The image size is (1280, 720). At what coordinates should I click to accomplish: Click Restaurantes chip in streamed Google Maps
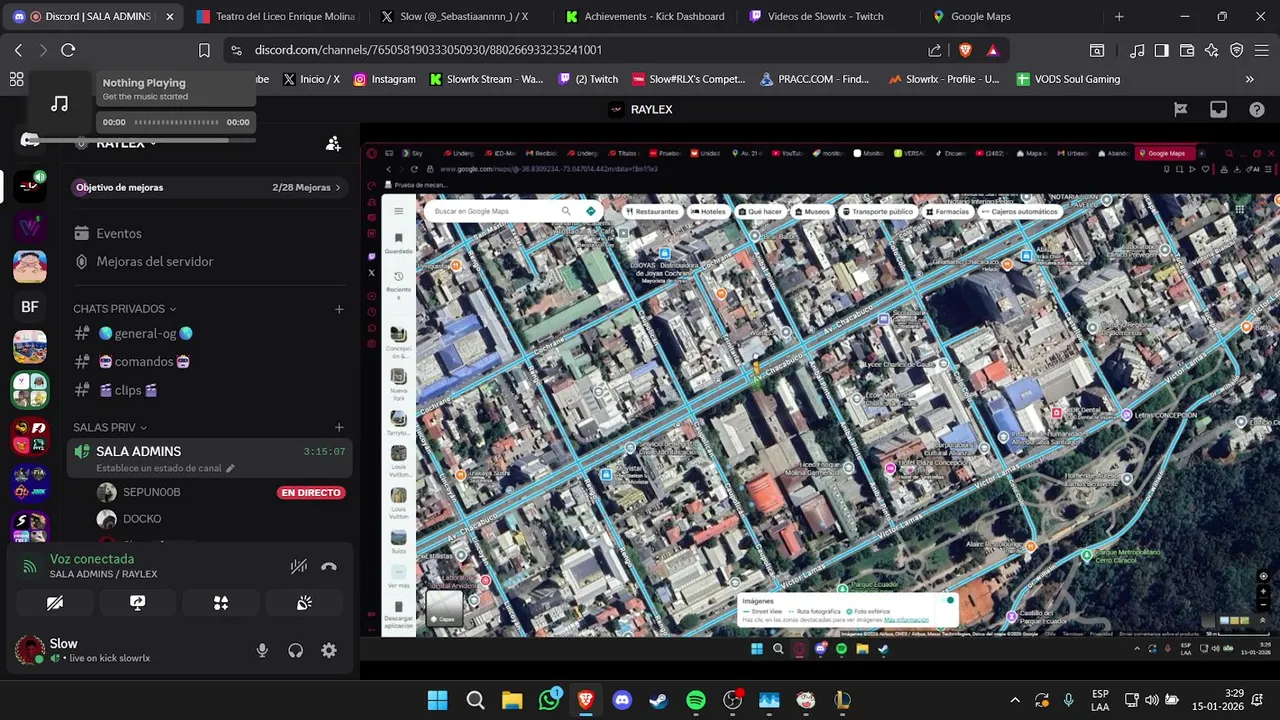coord(651,211)
